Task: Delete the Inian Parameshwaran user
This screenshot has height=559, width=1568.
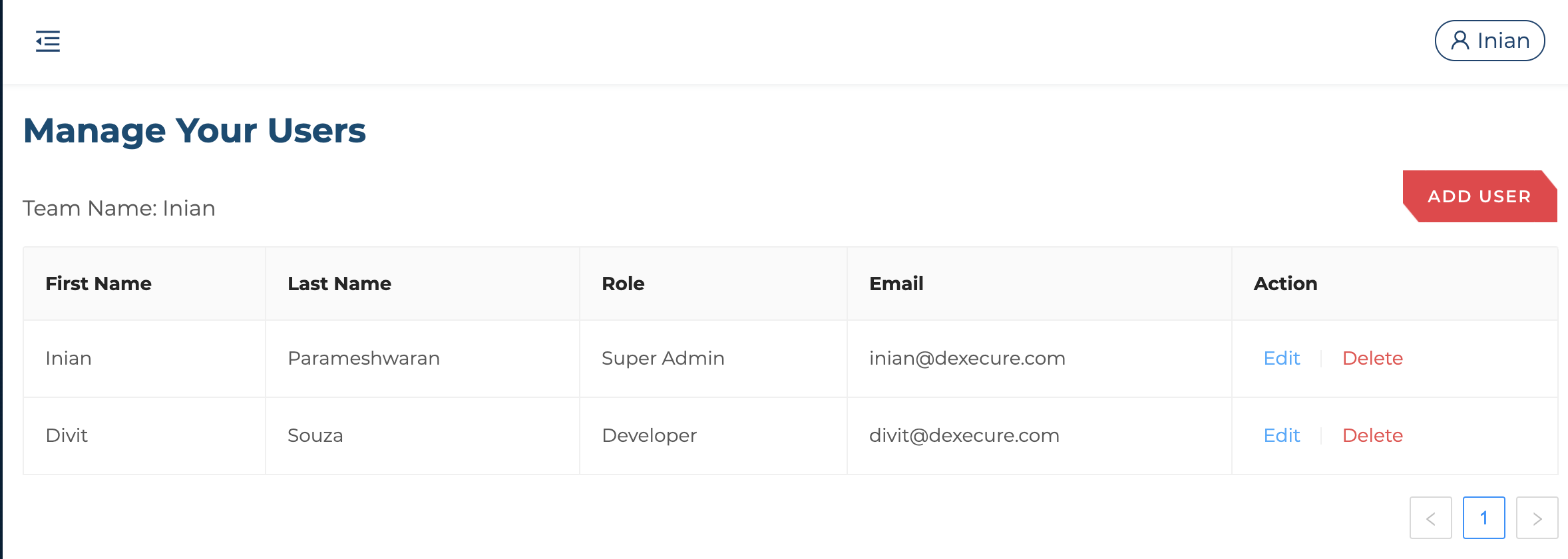Action: click(1372, 358)
